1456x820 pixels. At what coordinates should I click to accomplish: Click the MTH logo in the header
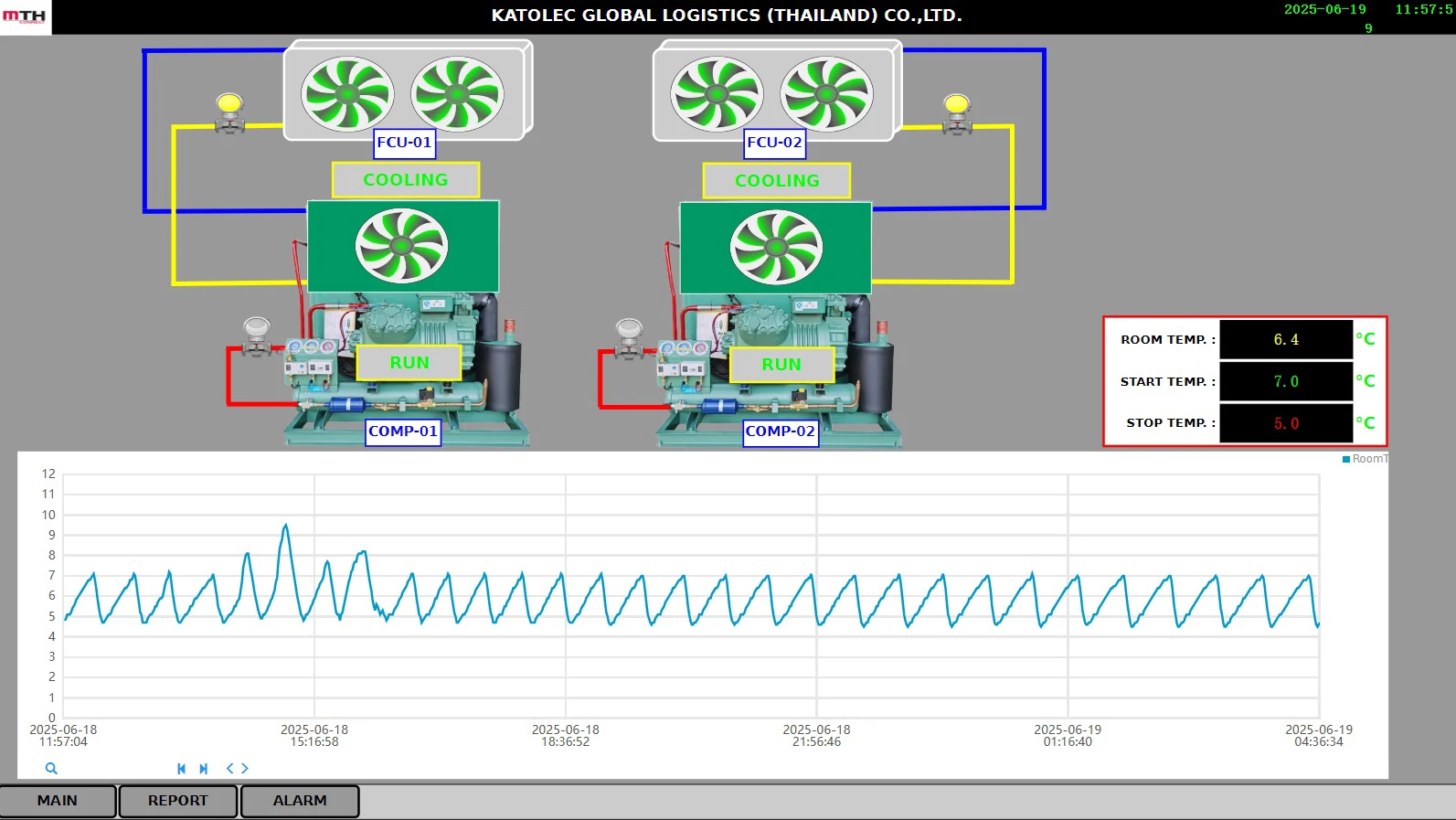pyautogui.click(x=25, y=16)
